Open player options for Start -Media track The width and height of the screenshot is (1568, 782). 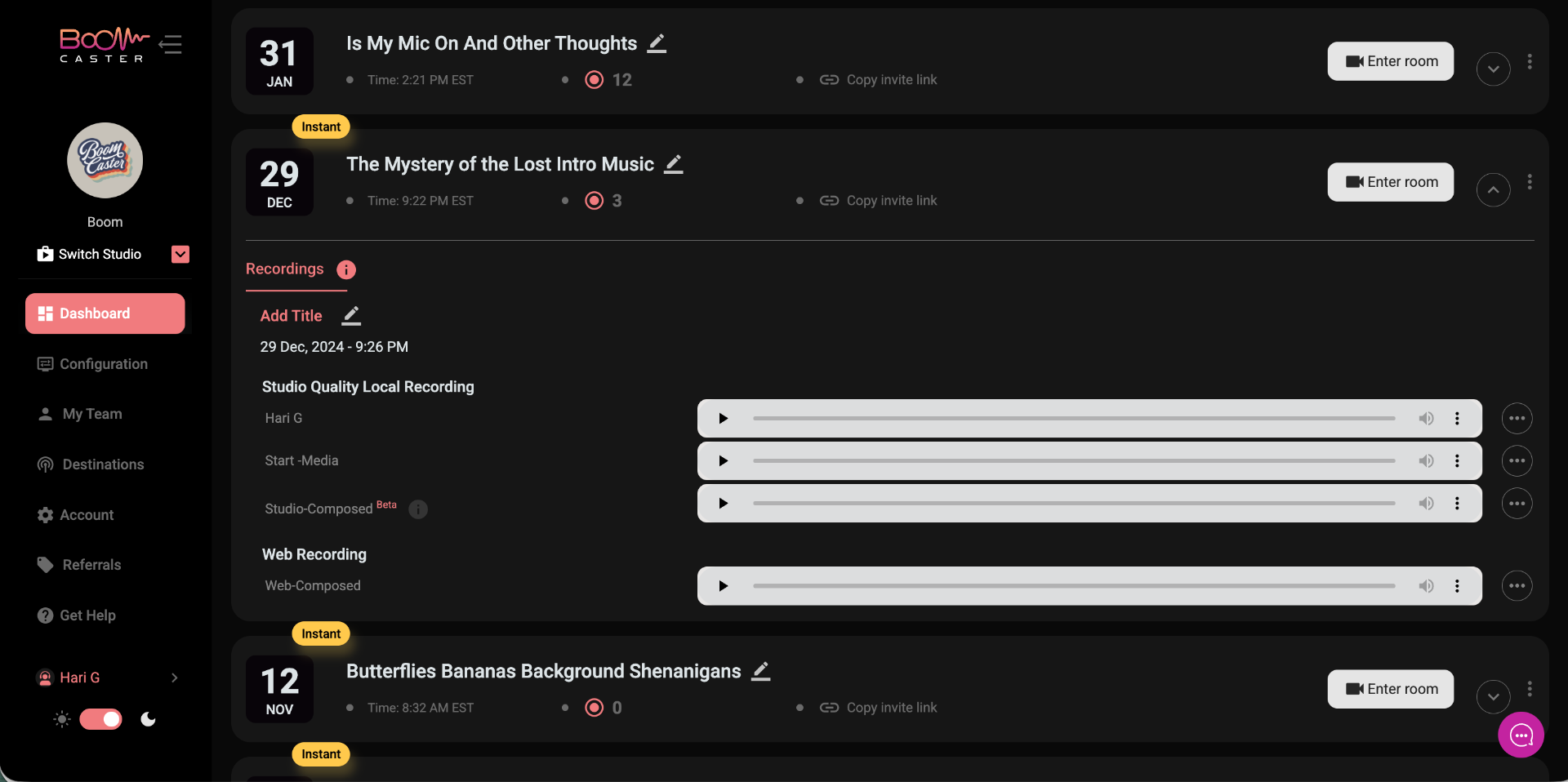(x=1457, y=461)
